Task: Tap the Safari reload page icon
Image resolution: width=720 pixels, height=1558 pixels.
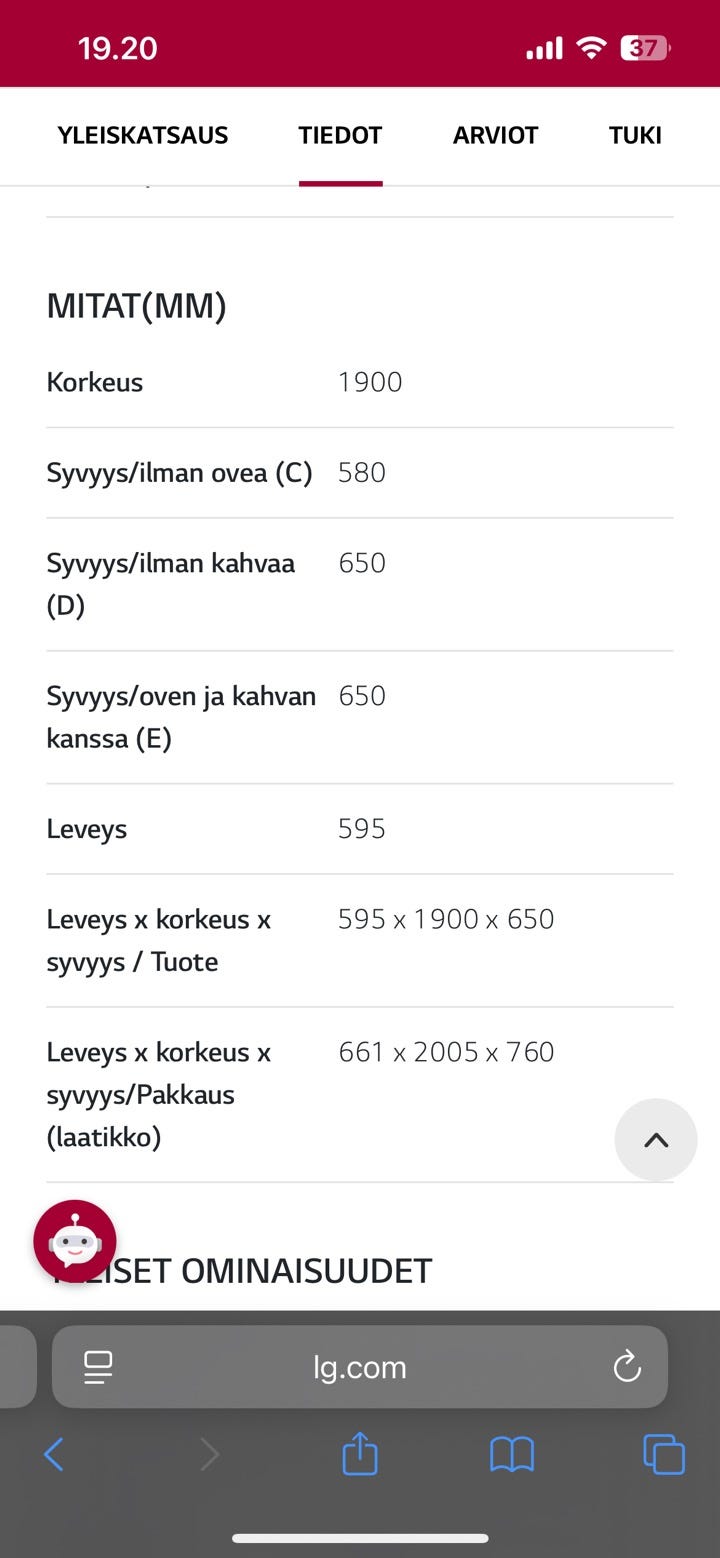Action: [x=627, y=1366]
